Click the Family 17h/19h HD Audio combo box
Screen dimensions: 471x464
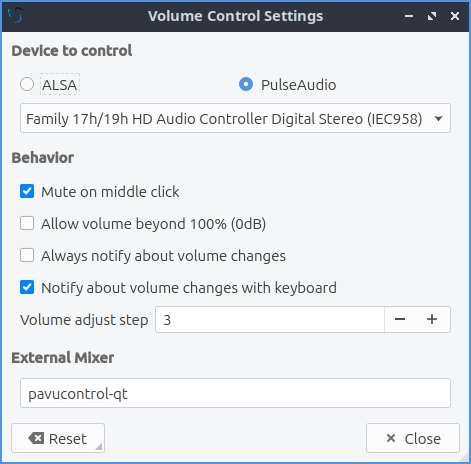click(235, 118)
